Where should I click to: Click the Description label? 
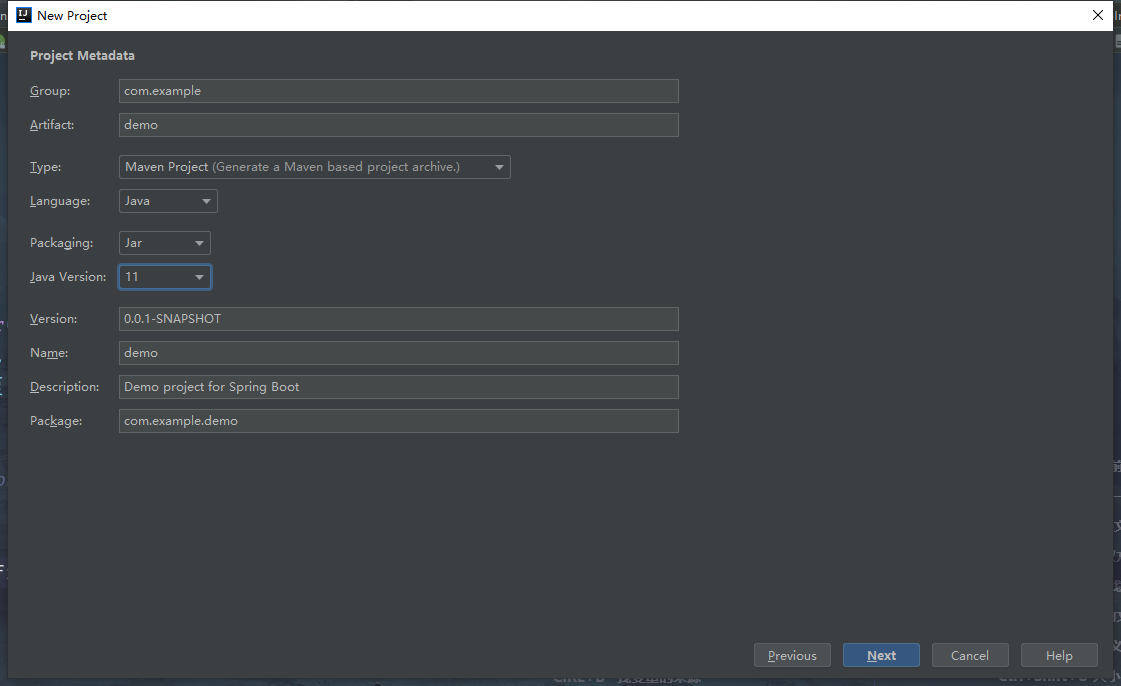[x=64, y=387]
